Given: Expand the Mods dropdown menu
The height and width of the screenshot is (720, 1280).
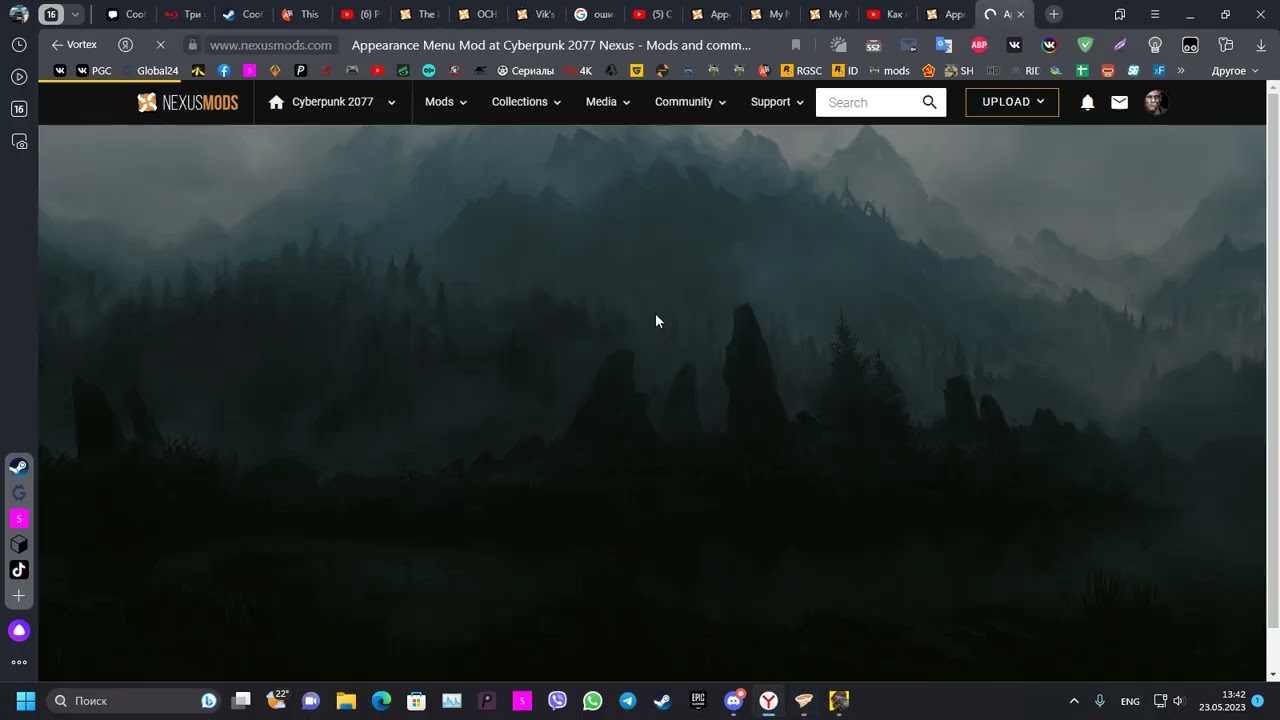Looking at the screenshot, I should tap(446, 102).
